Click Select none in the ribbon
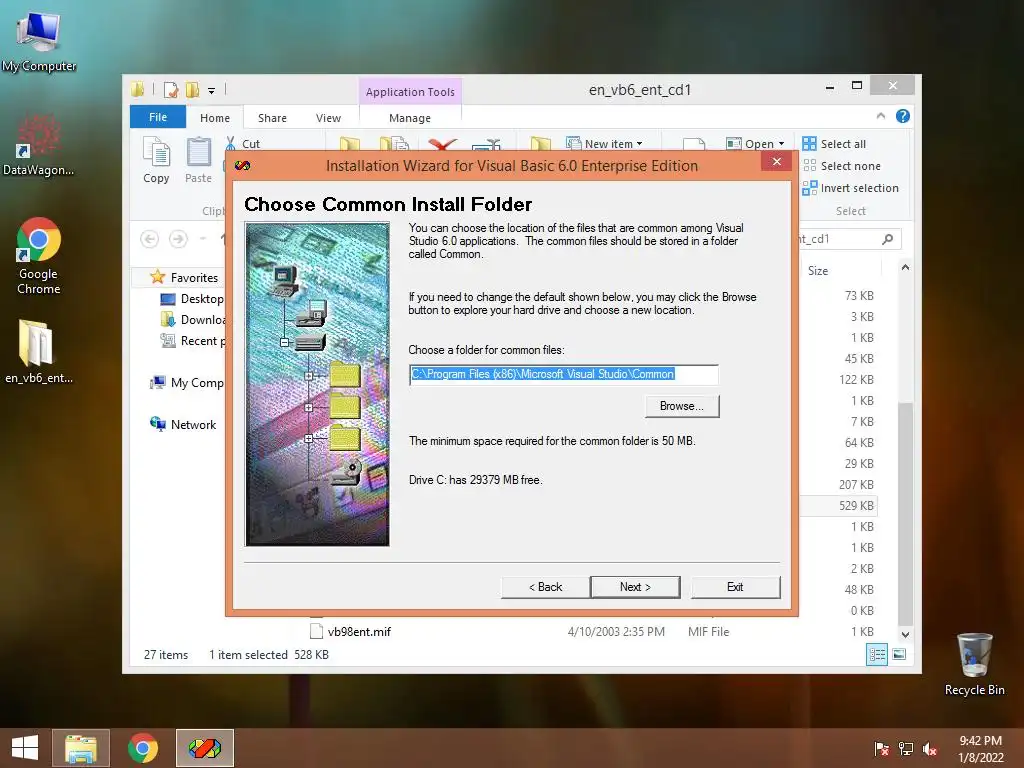 click(x=841, y=166)
